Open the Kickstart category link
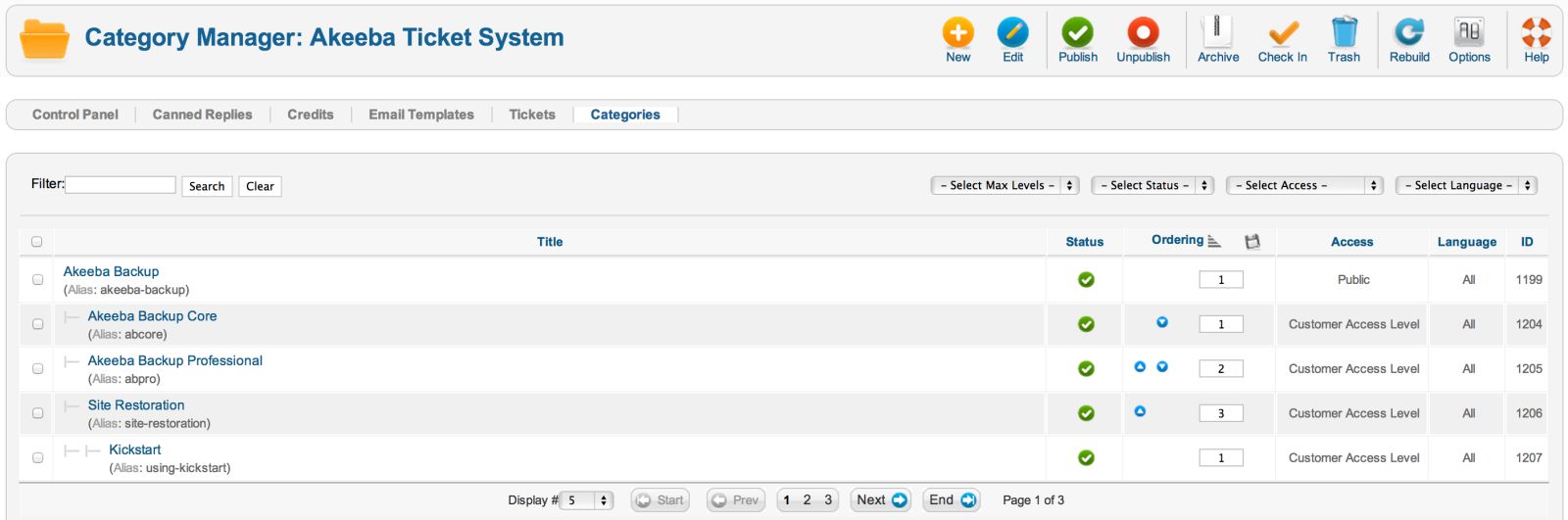The height and width of the screenshot is (520, 1568). tap(135, 449)
